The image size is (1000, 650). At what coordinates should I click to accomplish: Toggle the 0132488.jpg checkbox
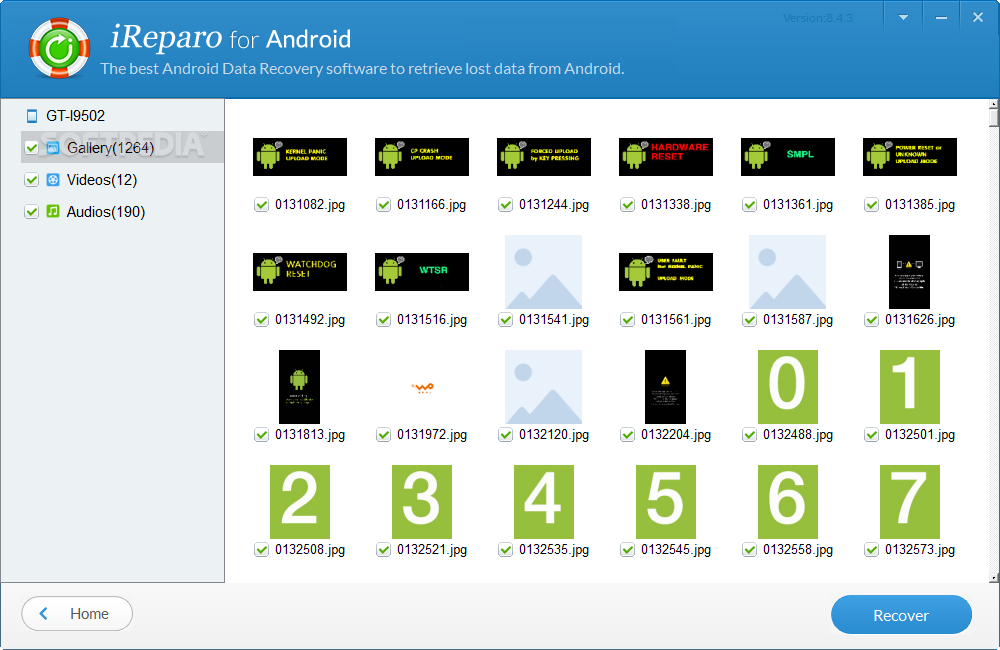click(x=749, y=434)
